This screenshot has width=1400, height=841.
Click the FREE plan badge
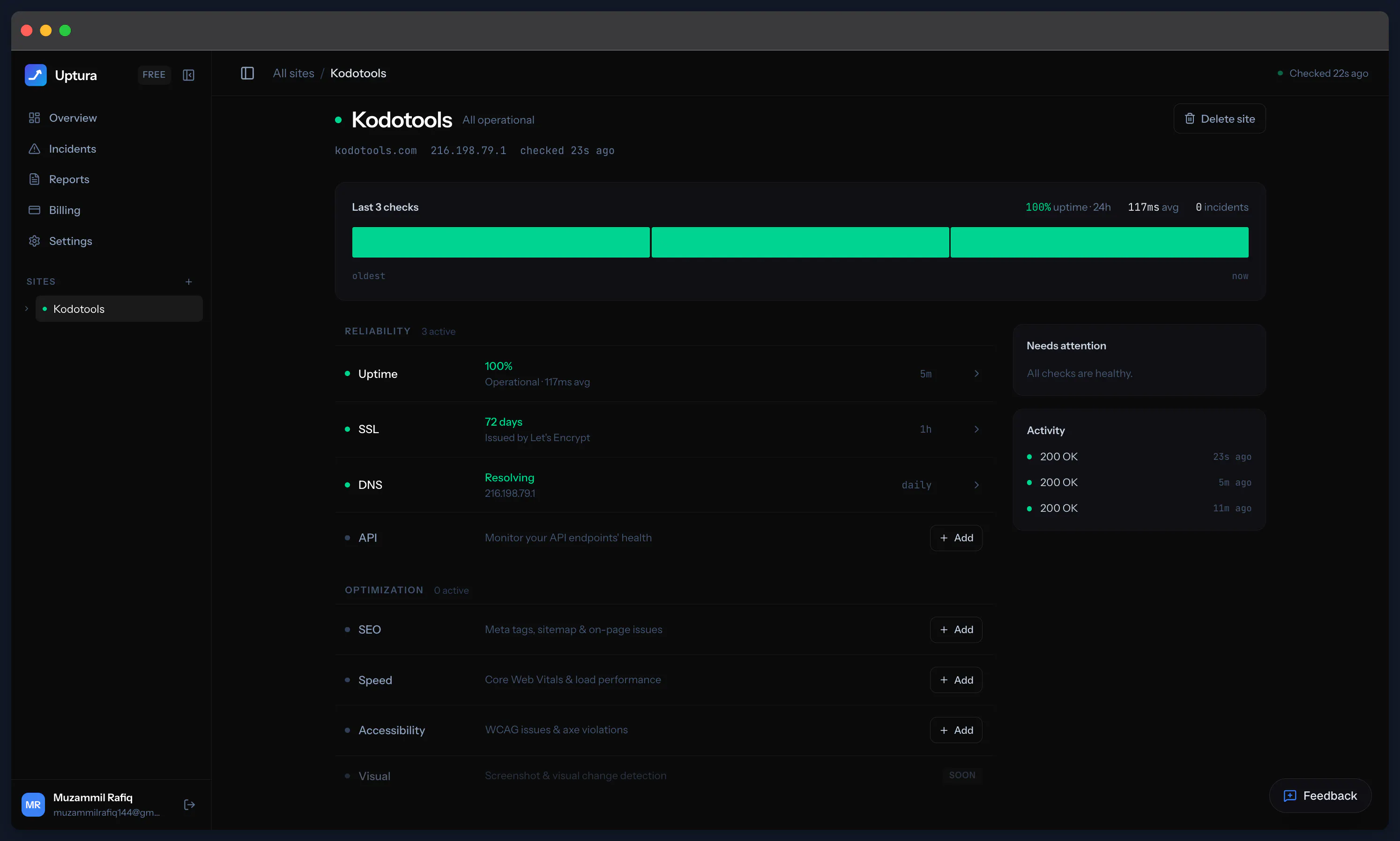[154, 75]
